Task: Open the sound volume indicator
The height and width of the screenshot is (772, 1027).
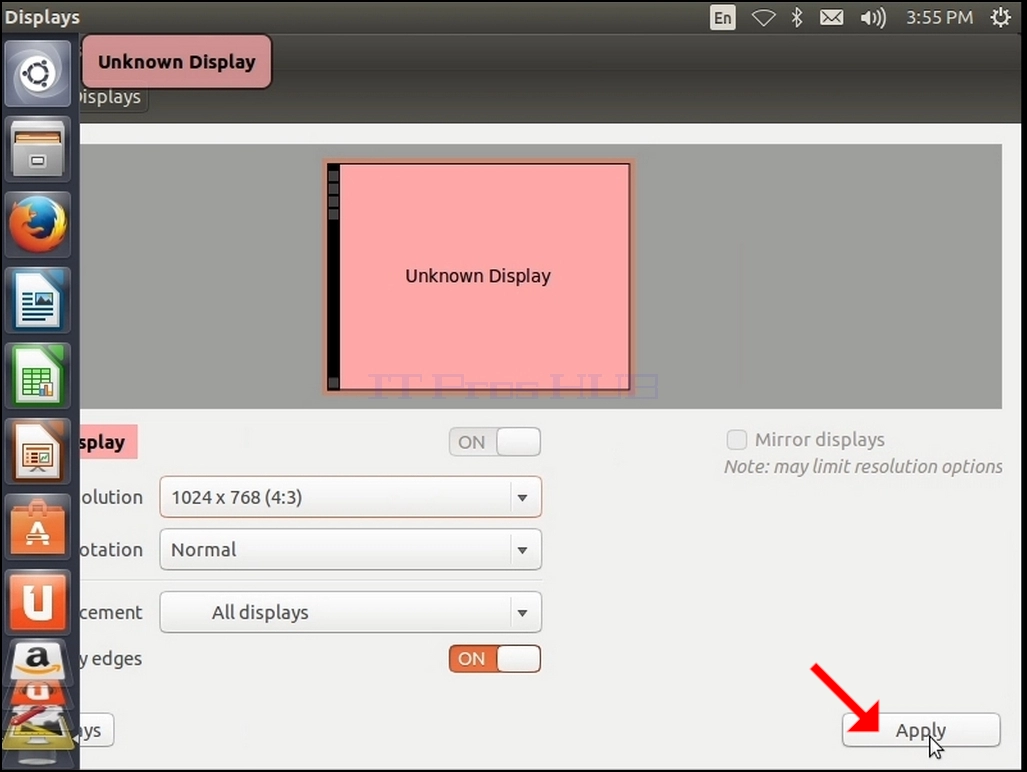Action: coord(873,17)
